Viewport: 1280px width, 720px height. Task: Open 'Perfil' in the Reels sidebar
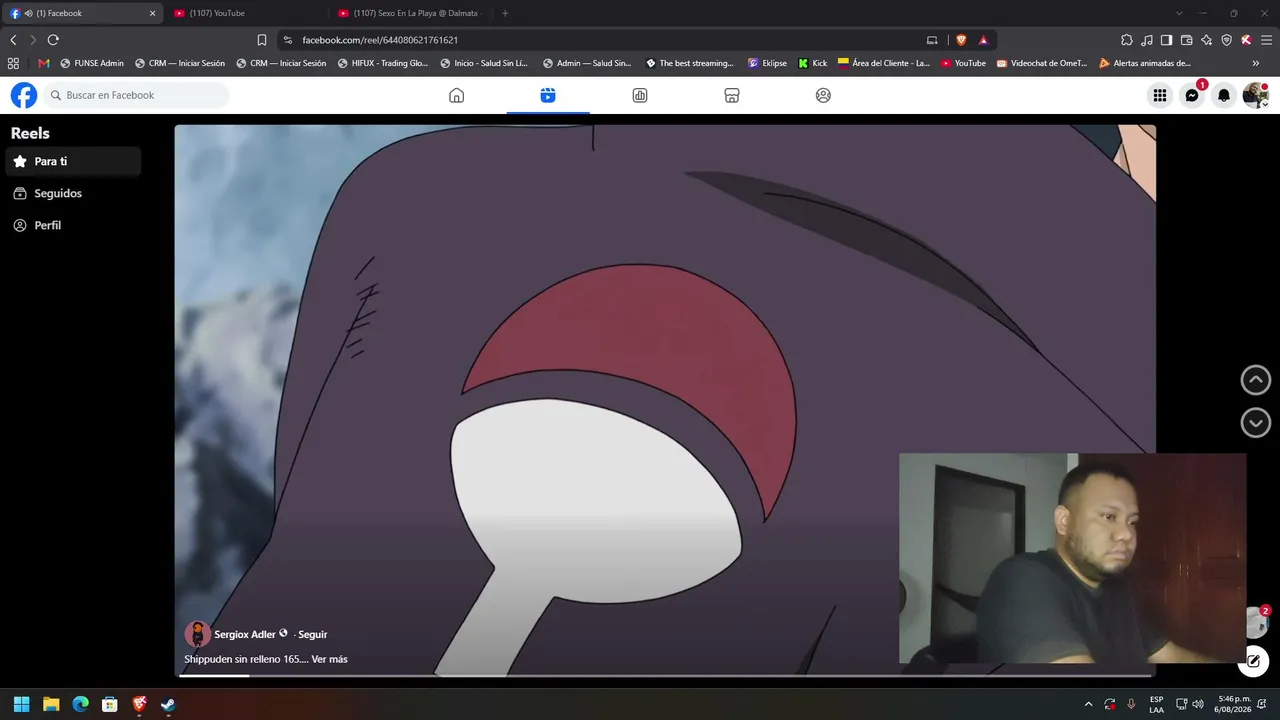[x=73, y=225]
